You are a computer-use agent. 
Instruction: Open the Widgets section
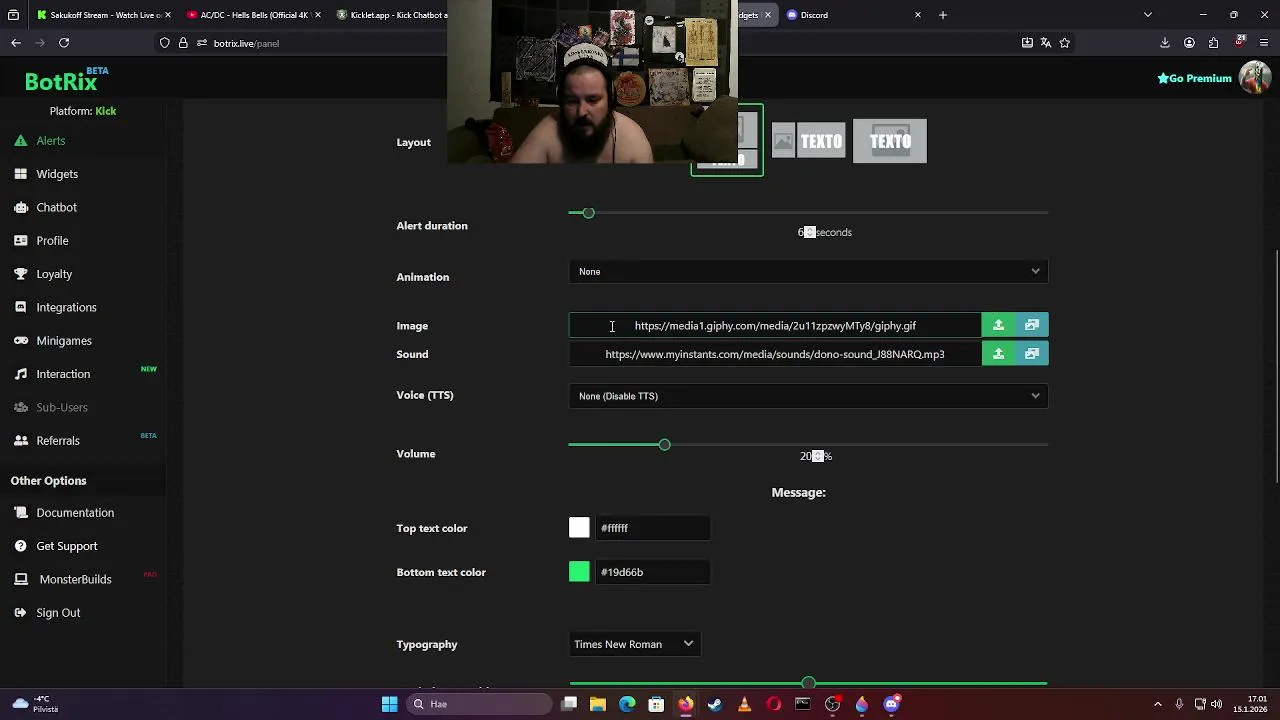click(57, 174)
